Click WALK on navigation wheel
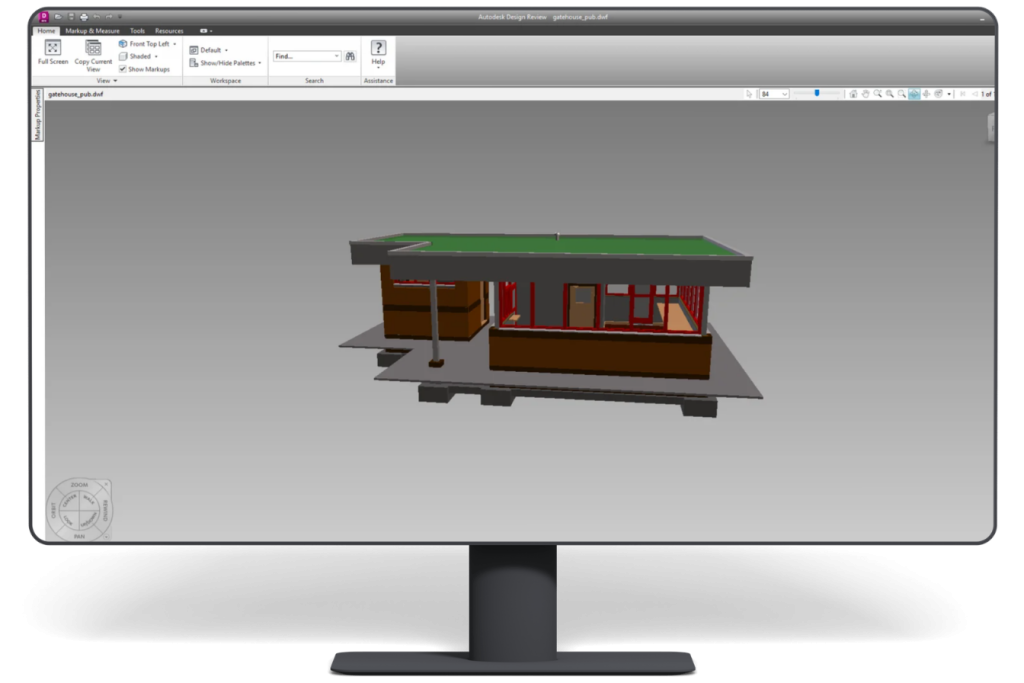The width and height of the screenshot is (1024, 683). click(89, 501)
